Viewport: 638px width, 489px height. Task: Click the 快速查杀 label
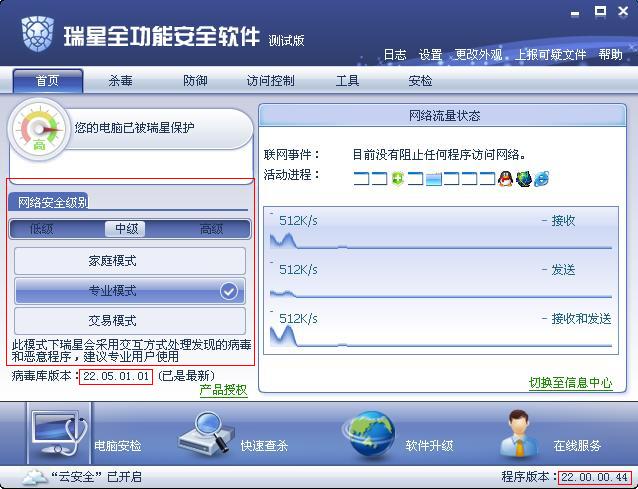[264, 446]
